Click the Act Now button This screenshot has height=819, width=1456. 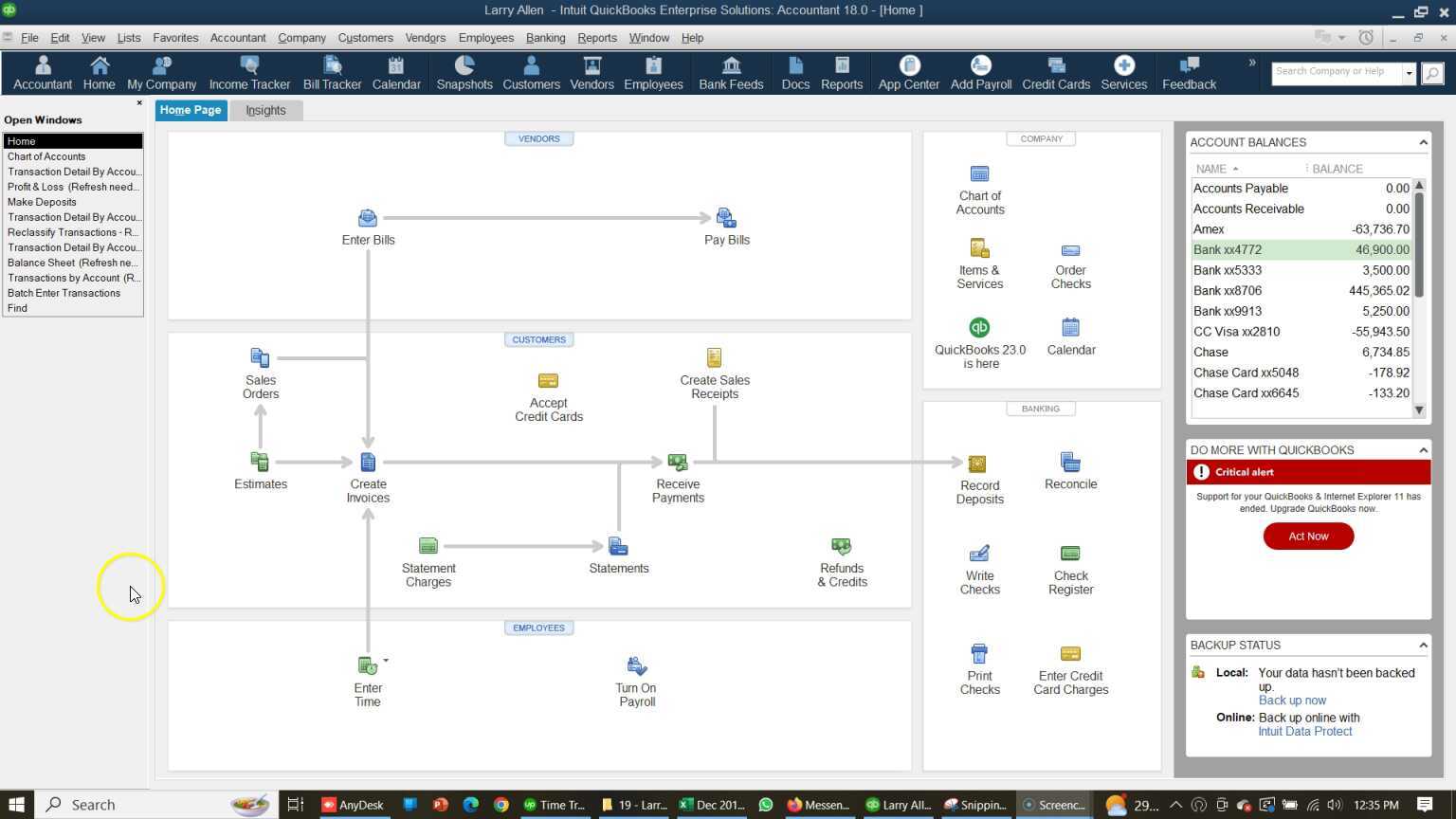tap(1308, 537)
